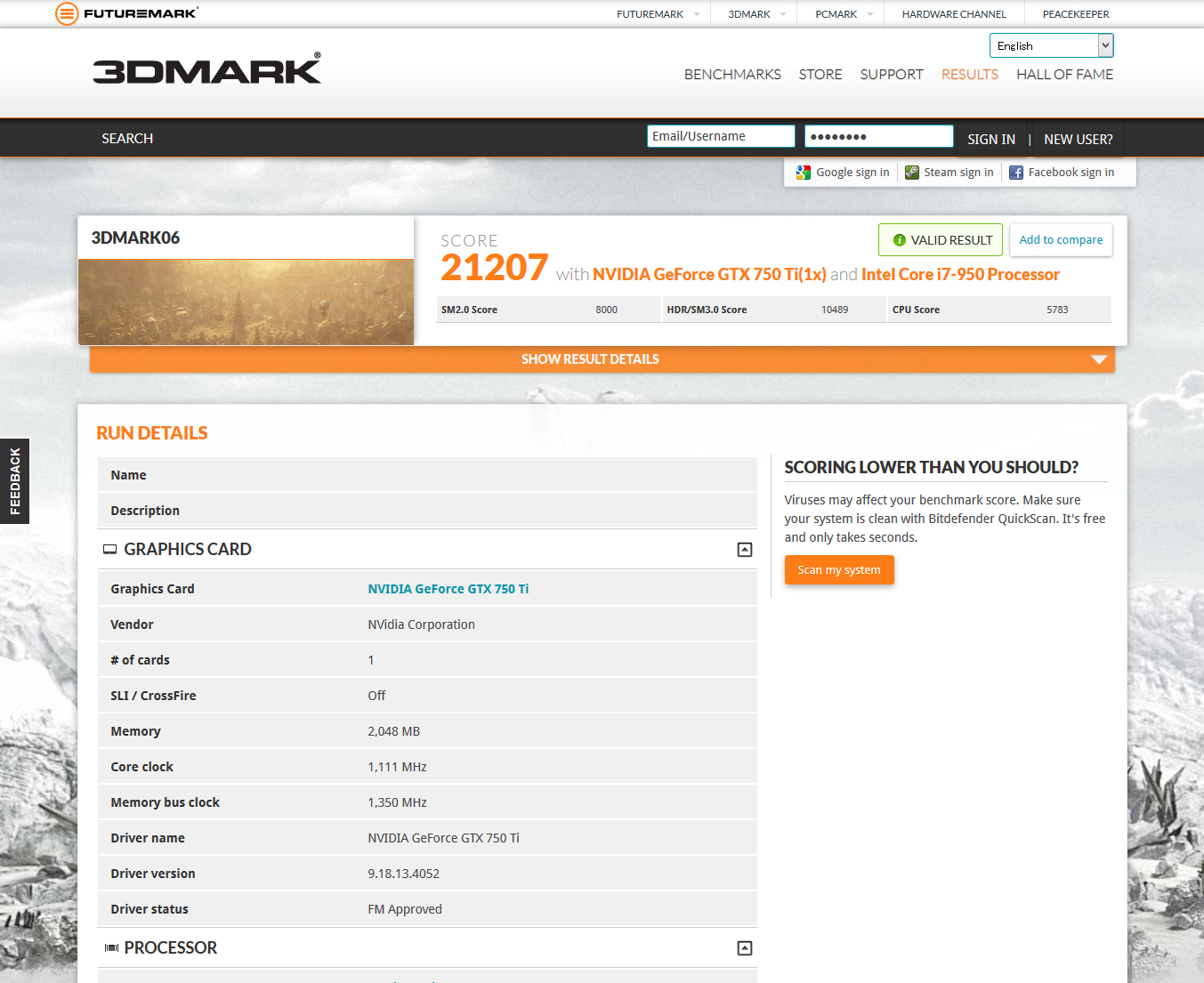Click the Scan my system button

click(839, 570)
